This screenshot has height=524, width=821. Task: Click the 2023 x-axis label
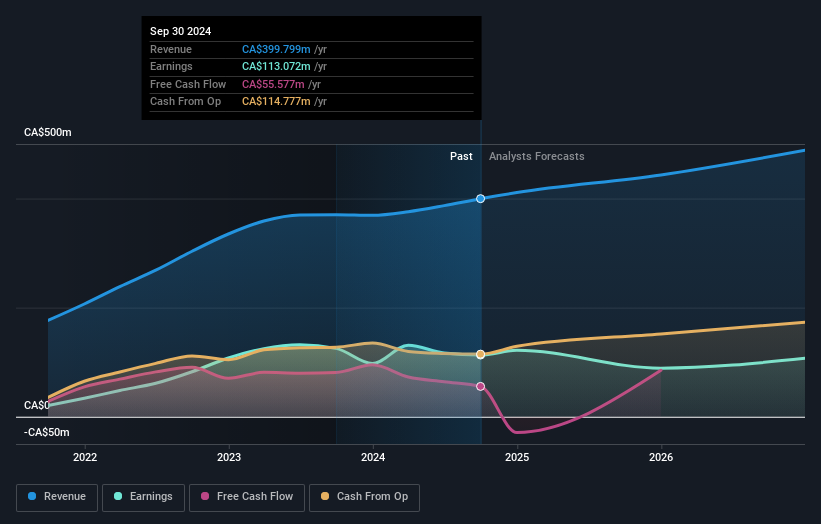(229, 457)
